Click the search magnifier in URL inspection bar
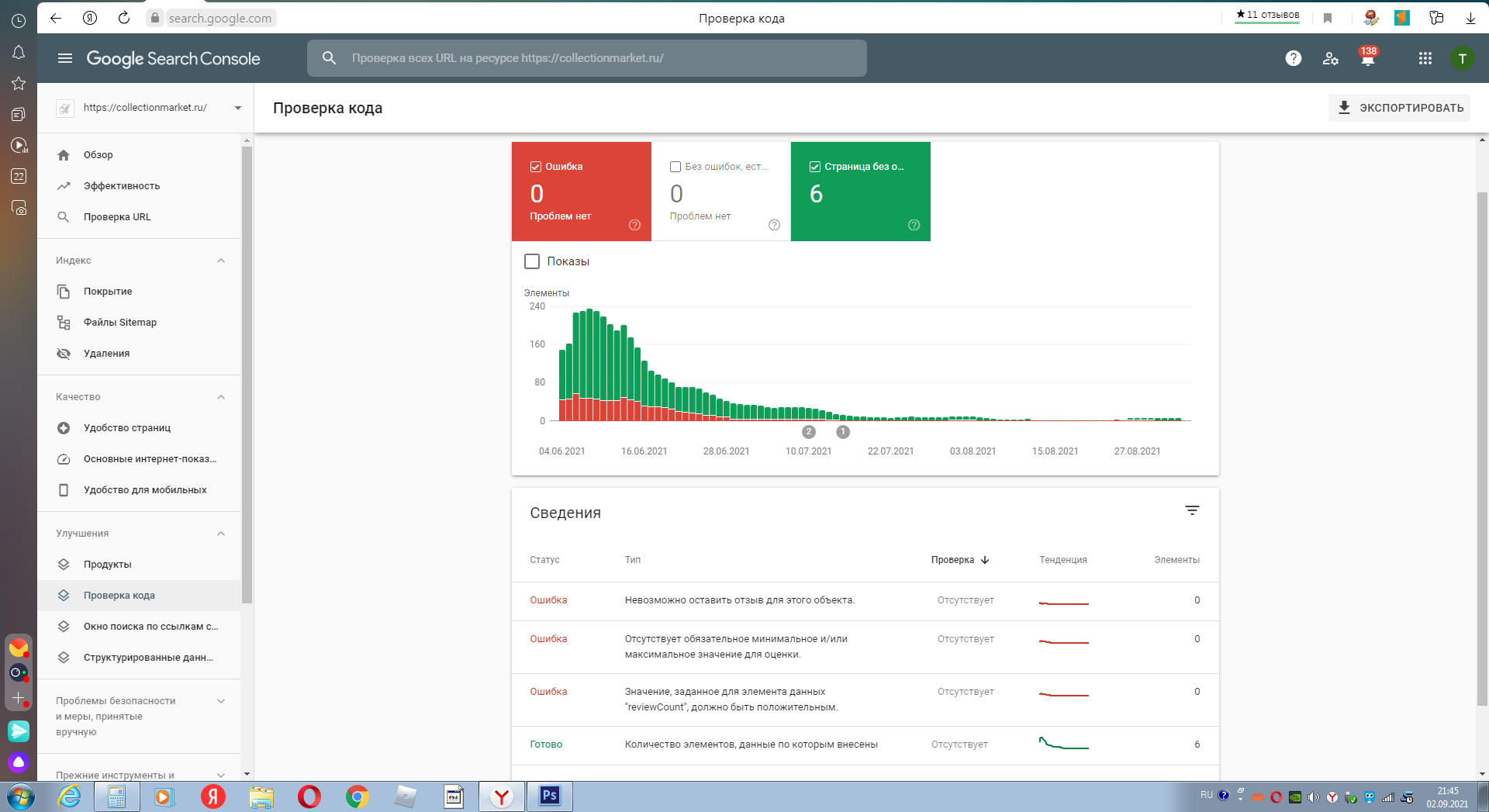 pyautogui.click(x=329, y=58)
